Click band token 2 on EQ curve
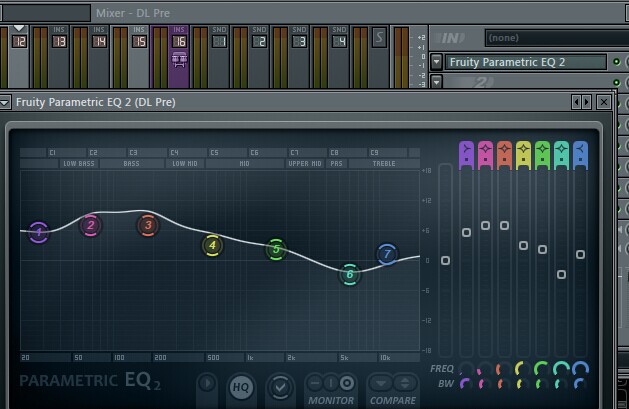Image resolution: width=629 pixels, height=409 pixels. pos(91,225)
